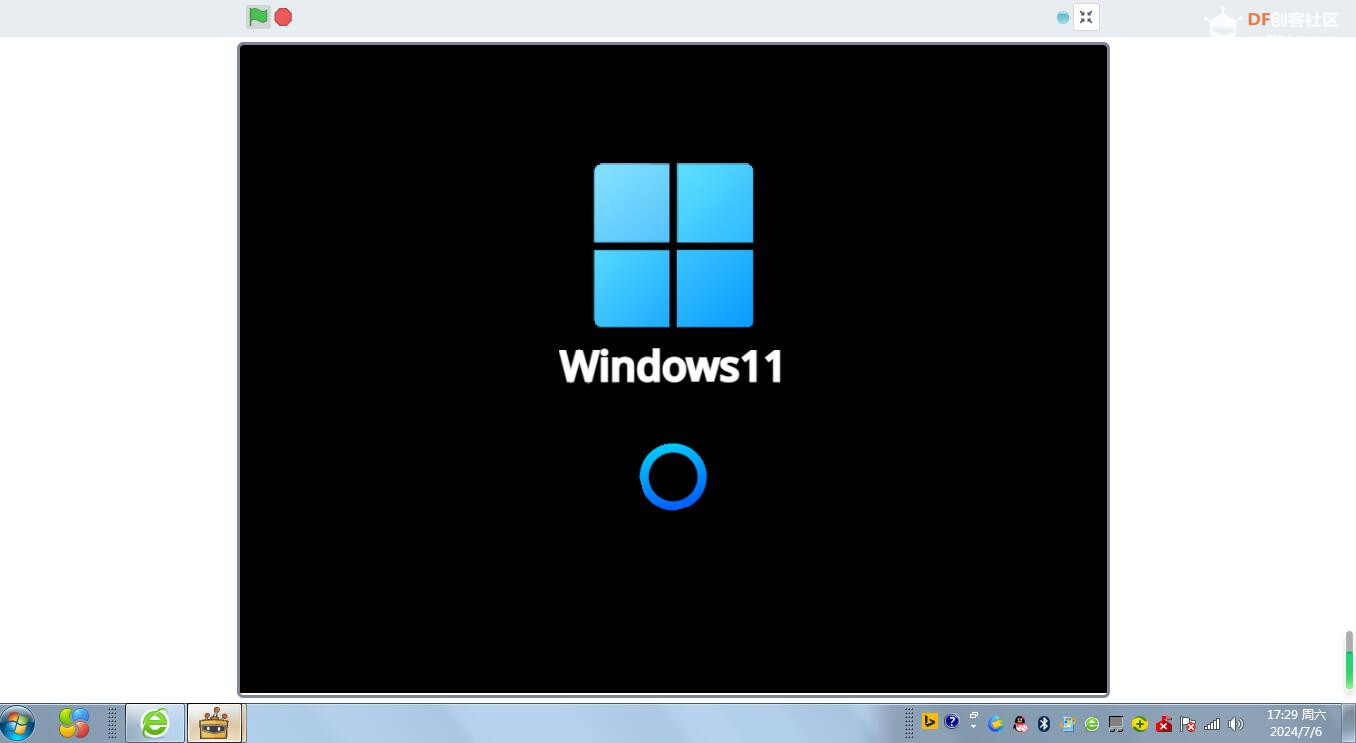This screenshot has width=1356, height=743.
Task: Click the red stop button
Action: (x=284, y=17)
